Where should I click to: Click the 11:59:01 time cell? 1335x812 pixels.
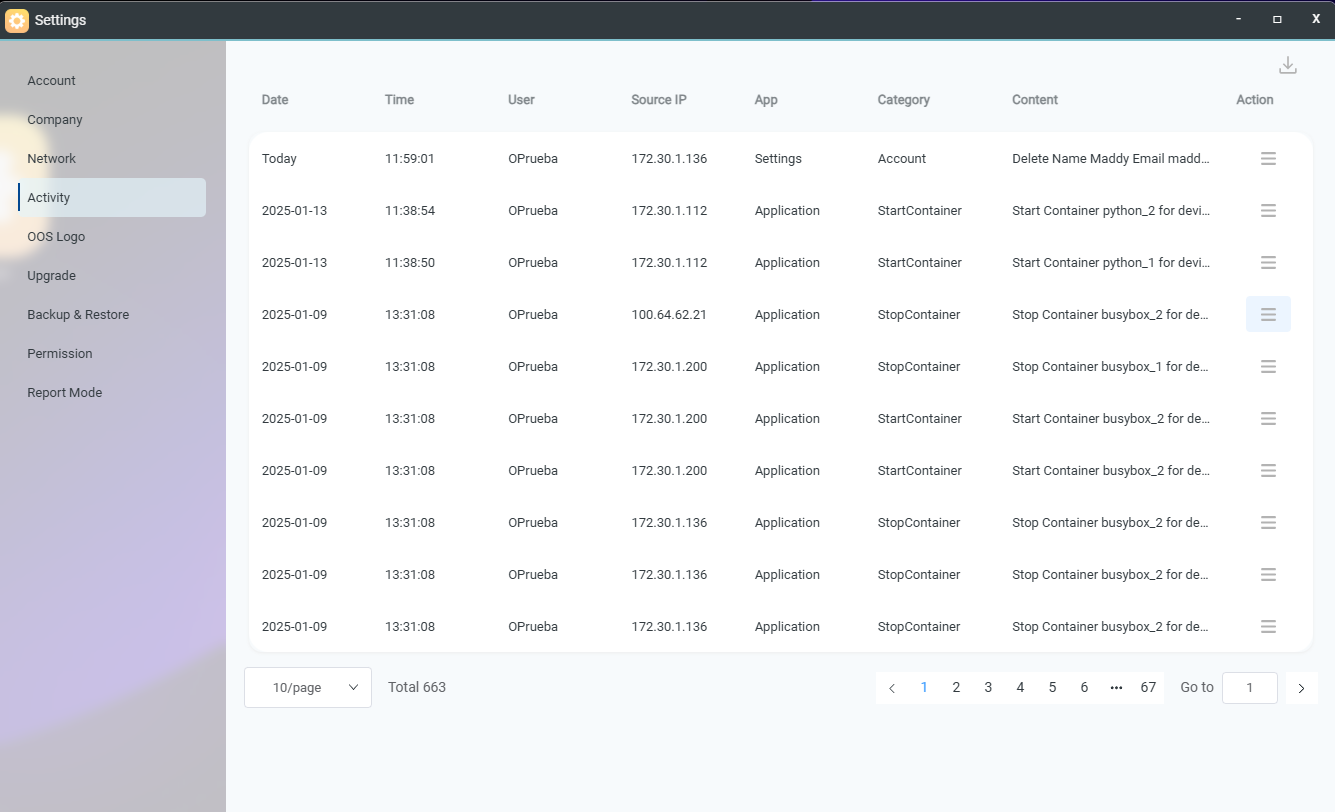coord(410,158)
